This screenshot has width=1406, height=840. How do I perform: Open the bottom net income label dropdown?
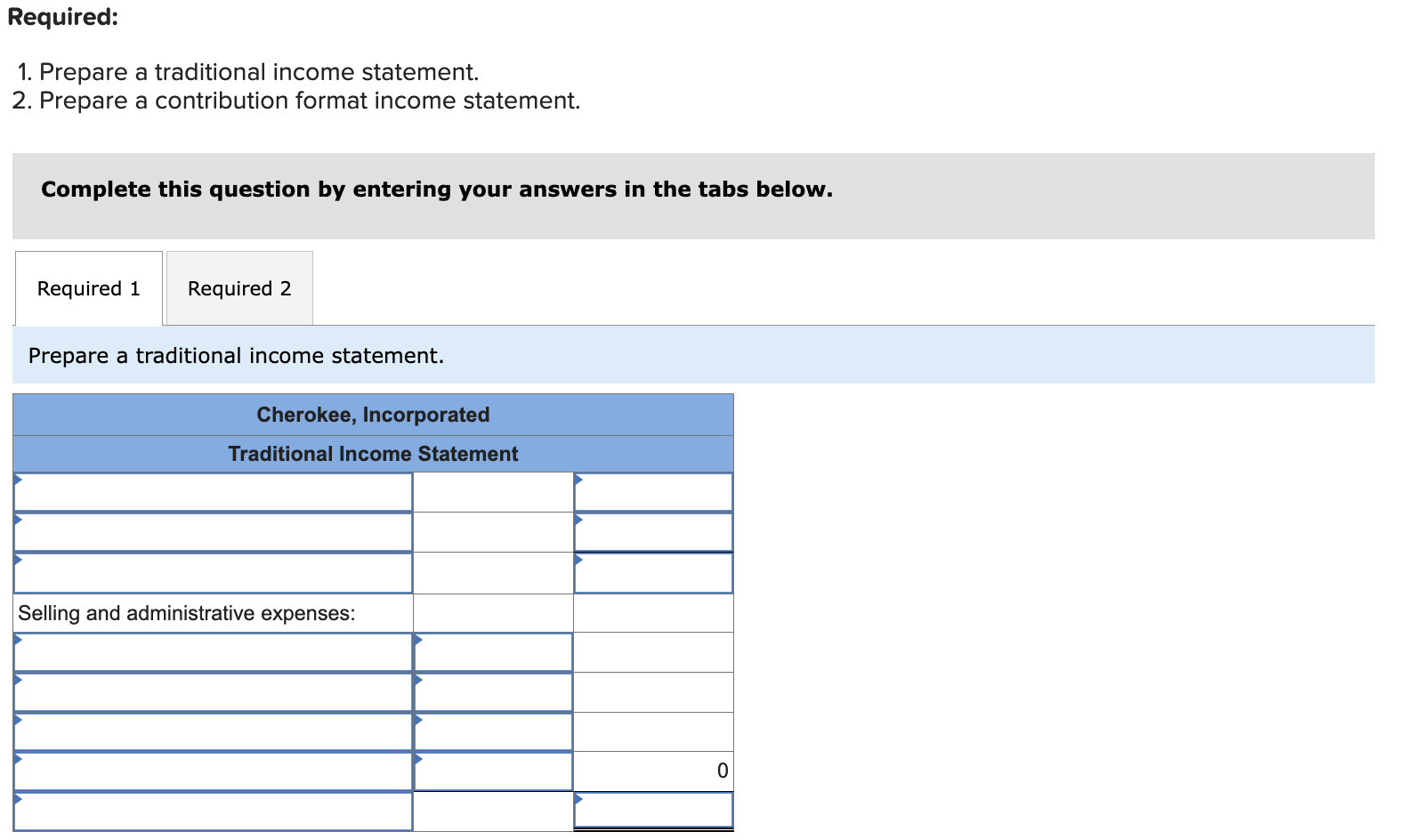pyautogui.click(x=212, y=811)
